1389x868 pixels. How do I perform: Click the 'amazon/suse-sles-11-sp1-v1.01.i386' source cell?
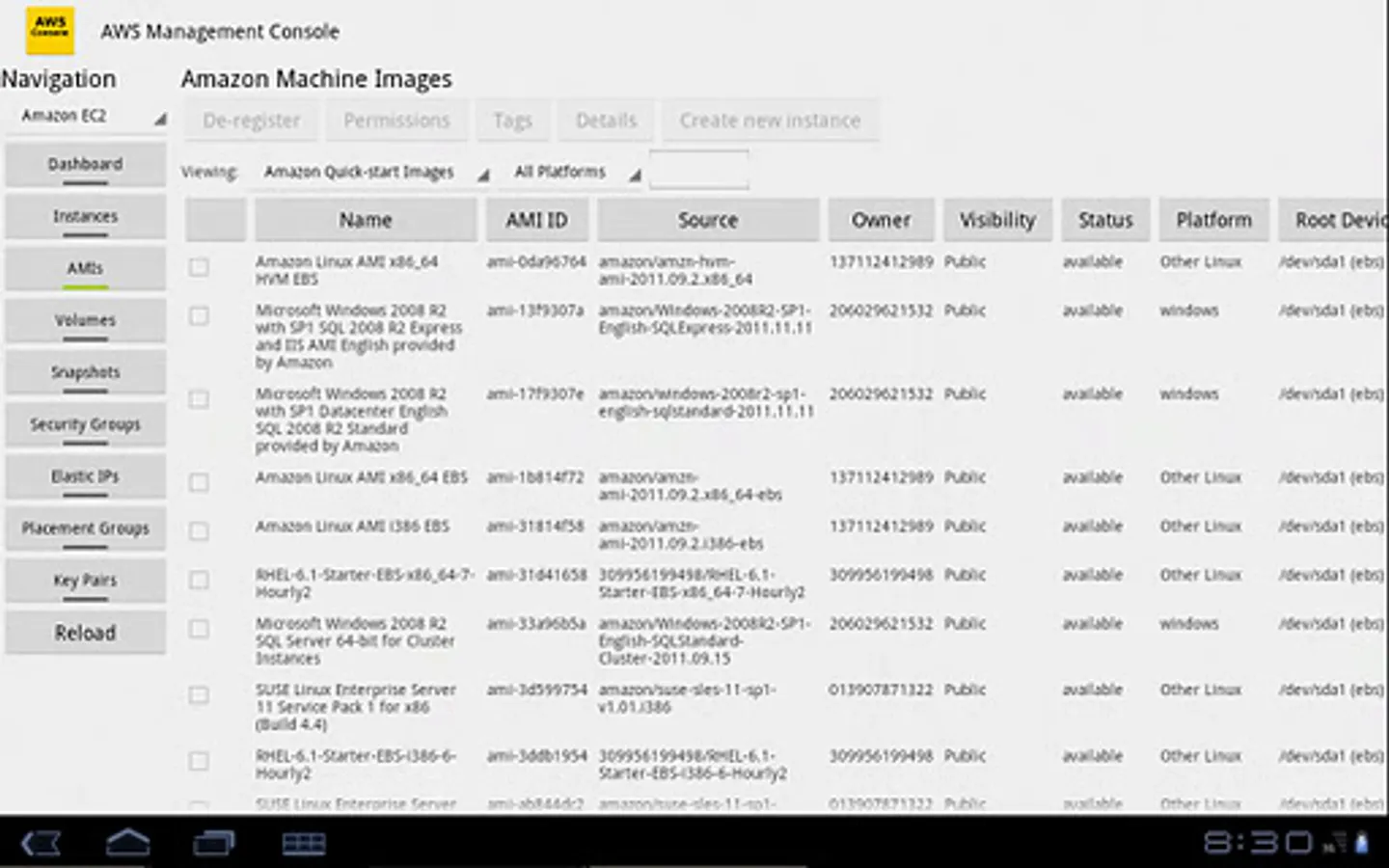click(x=687, y=698)
